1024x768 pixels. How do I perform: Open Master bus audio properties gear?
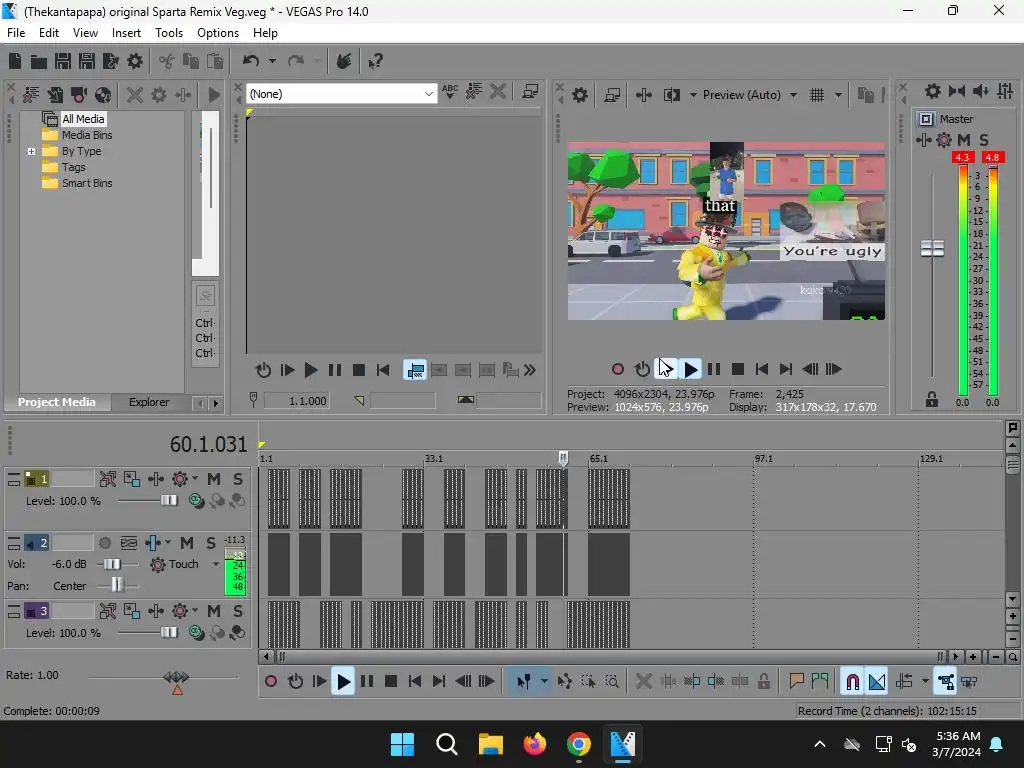click(933, 91)
